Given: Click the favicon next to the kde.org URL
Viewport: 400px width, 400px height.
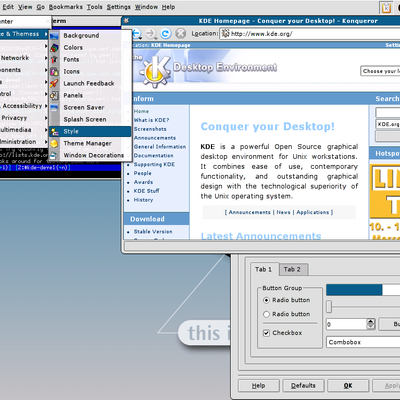Looking at the screenshot, I should (x=226, y=33).
